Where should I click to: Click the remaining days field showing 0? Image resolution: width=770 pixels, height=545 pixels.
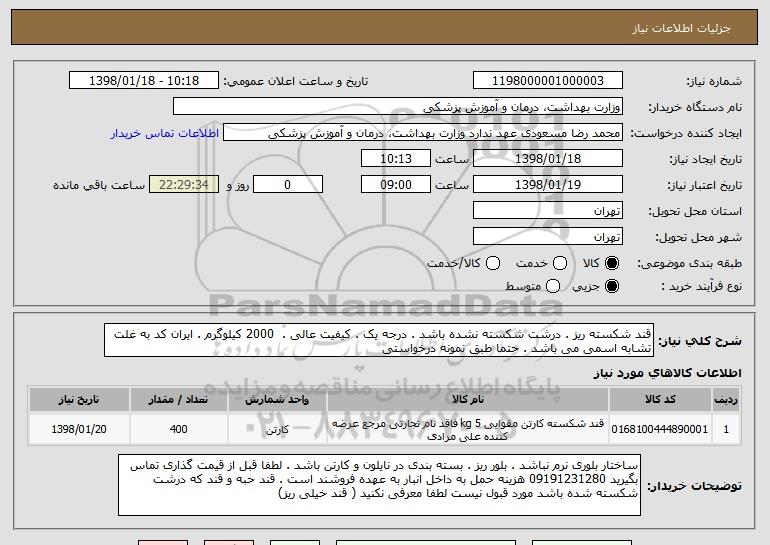pos(288,185)
